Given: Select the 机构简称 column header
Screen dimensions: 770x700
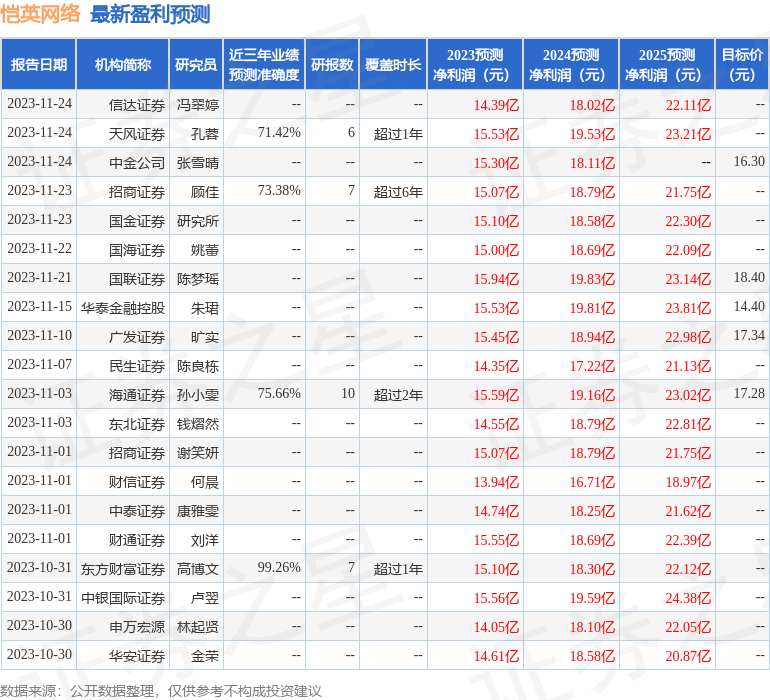Looking at the screenshot, I should click(123, 65).
